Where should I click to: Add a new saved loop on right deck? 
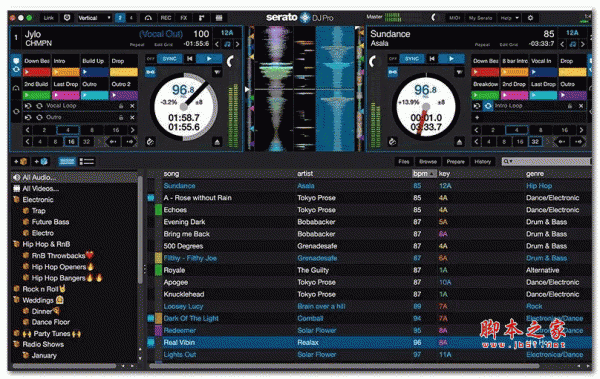point(477,118)
